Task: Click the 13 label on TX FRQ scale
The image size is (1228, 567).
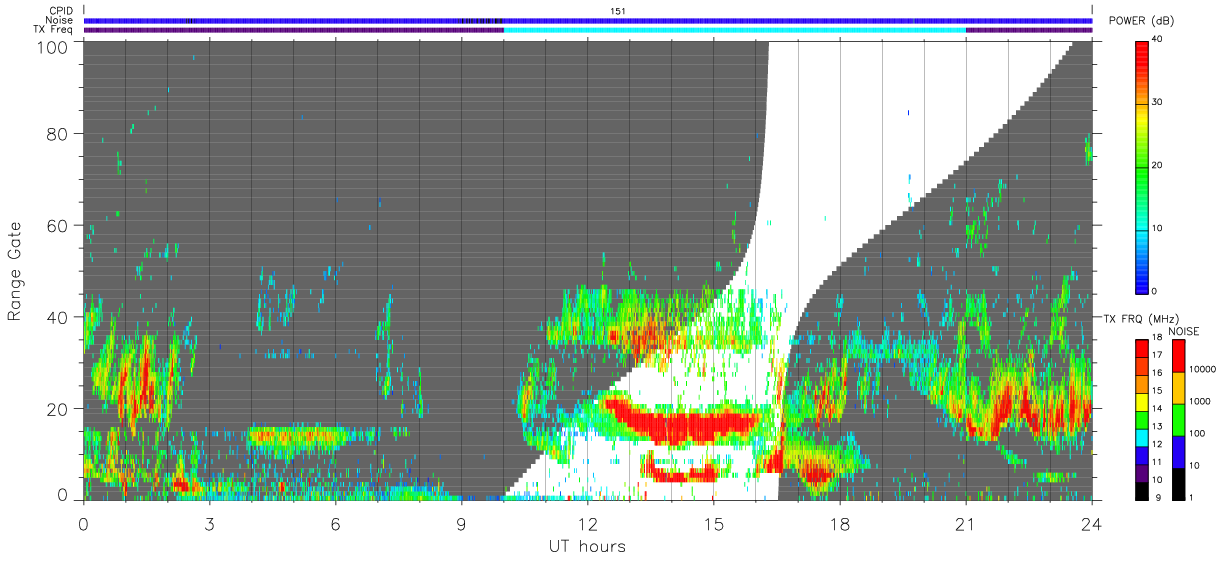Action: click(1157, 427)
